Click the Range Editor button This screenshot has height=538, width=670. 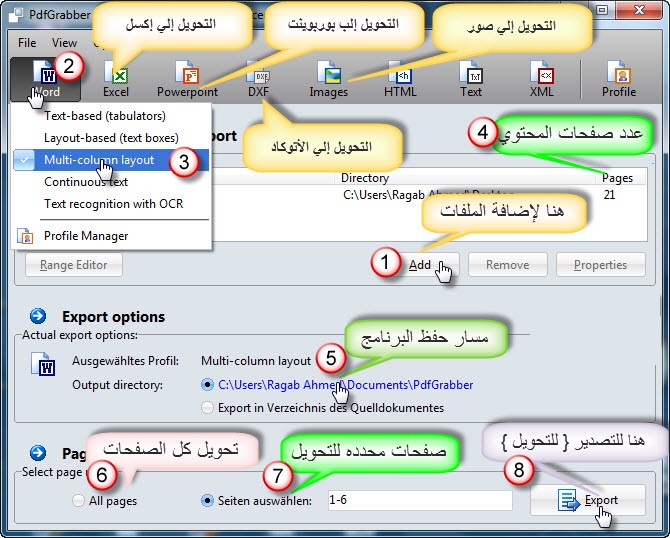(74, 265)
